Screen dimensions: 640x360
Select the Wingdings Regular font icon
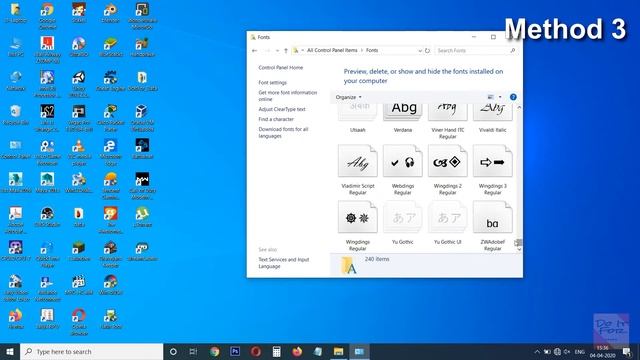point(358,217)
